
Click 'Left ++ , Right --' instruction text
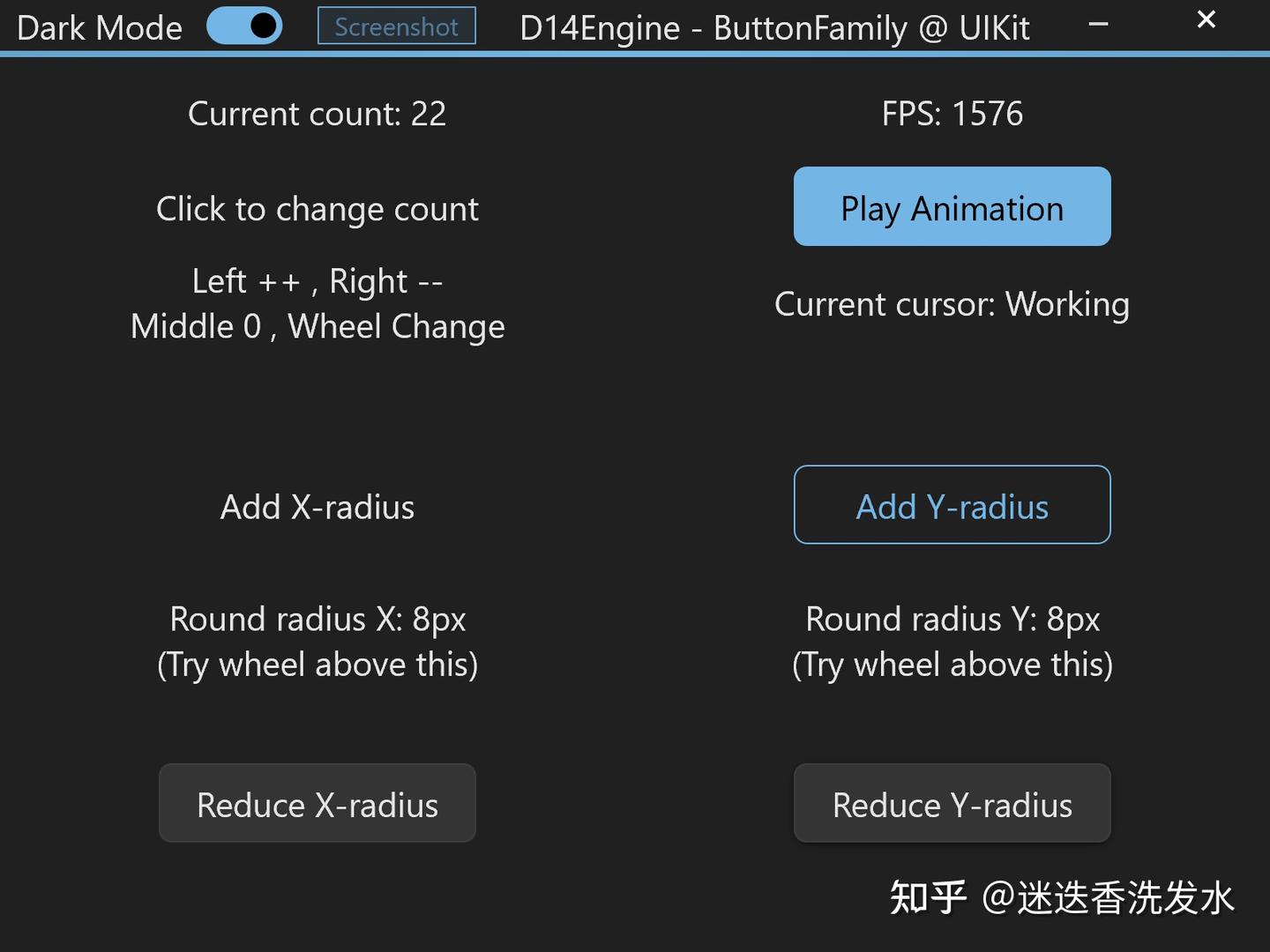click(x=317, y=280)
